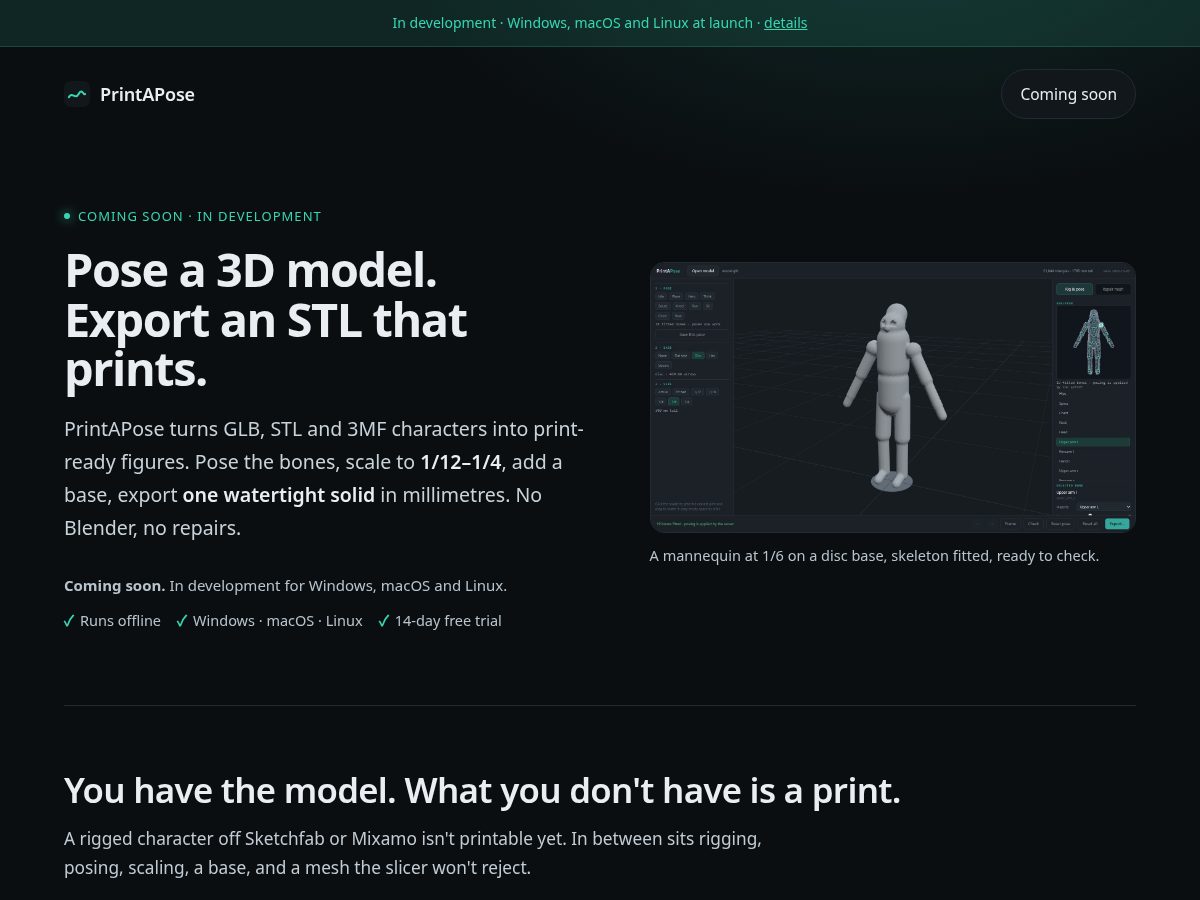This screenshot has height=900, width=1200.
Task: Click the bold 1/12–1/4 scale text
Action: 461,462
